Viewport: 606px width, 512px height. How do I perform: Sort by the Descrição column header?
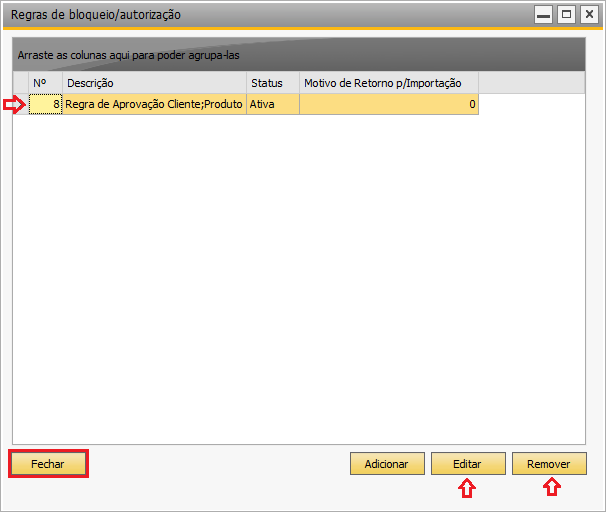tap(154, 83)
